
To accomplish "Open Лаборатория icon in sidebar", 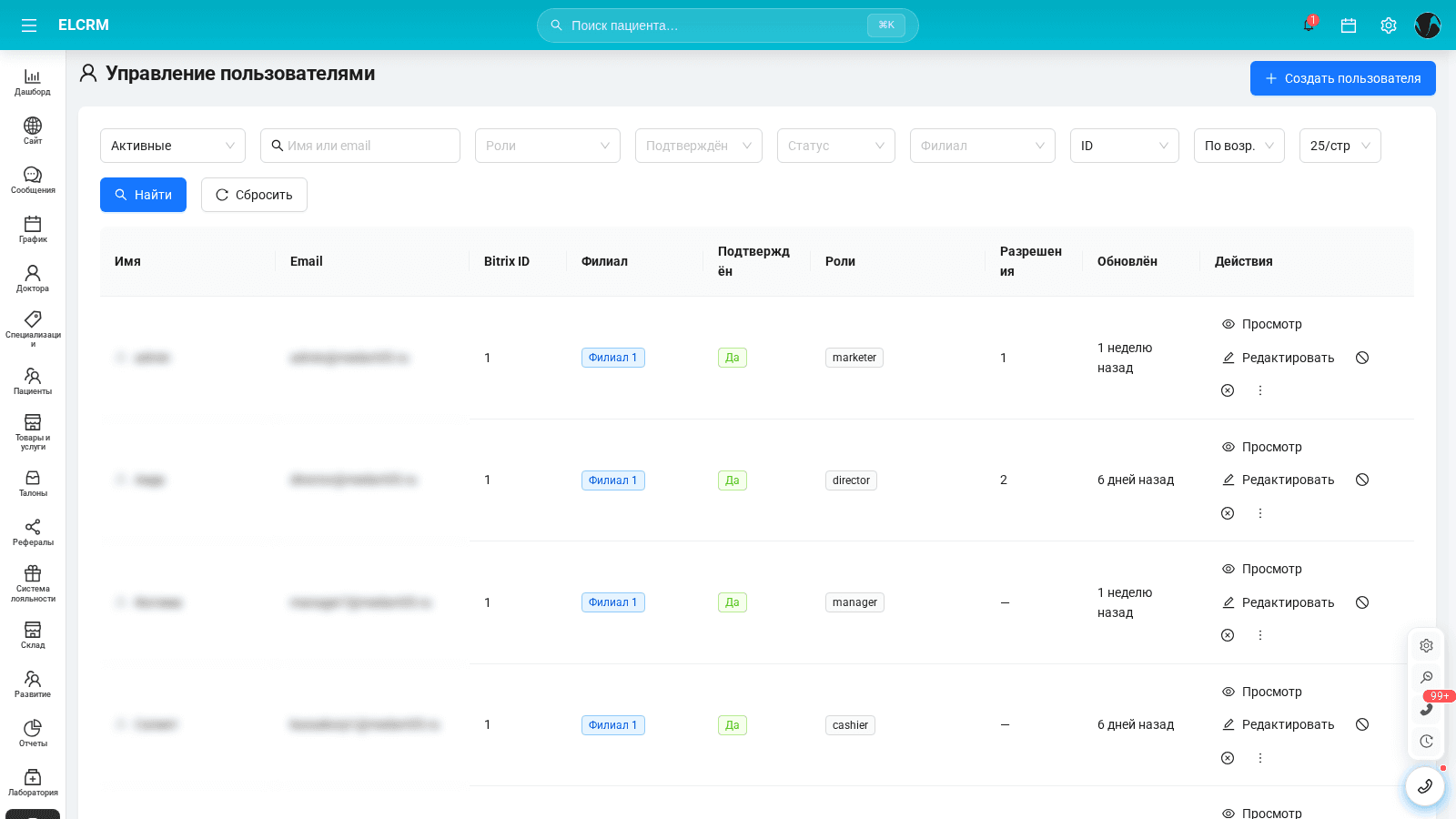I will pyautogui.click(x=33, y=777).
